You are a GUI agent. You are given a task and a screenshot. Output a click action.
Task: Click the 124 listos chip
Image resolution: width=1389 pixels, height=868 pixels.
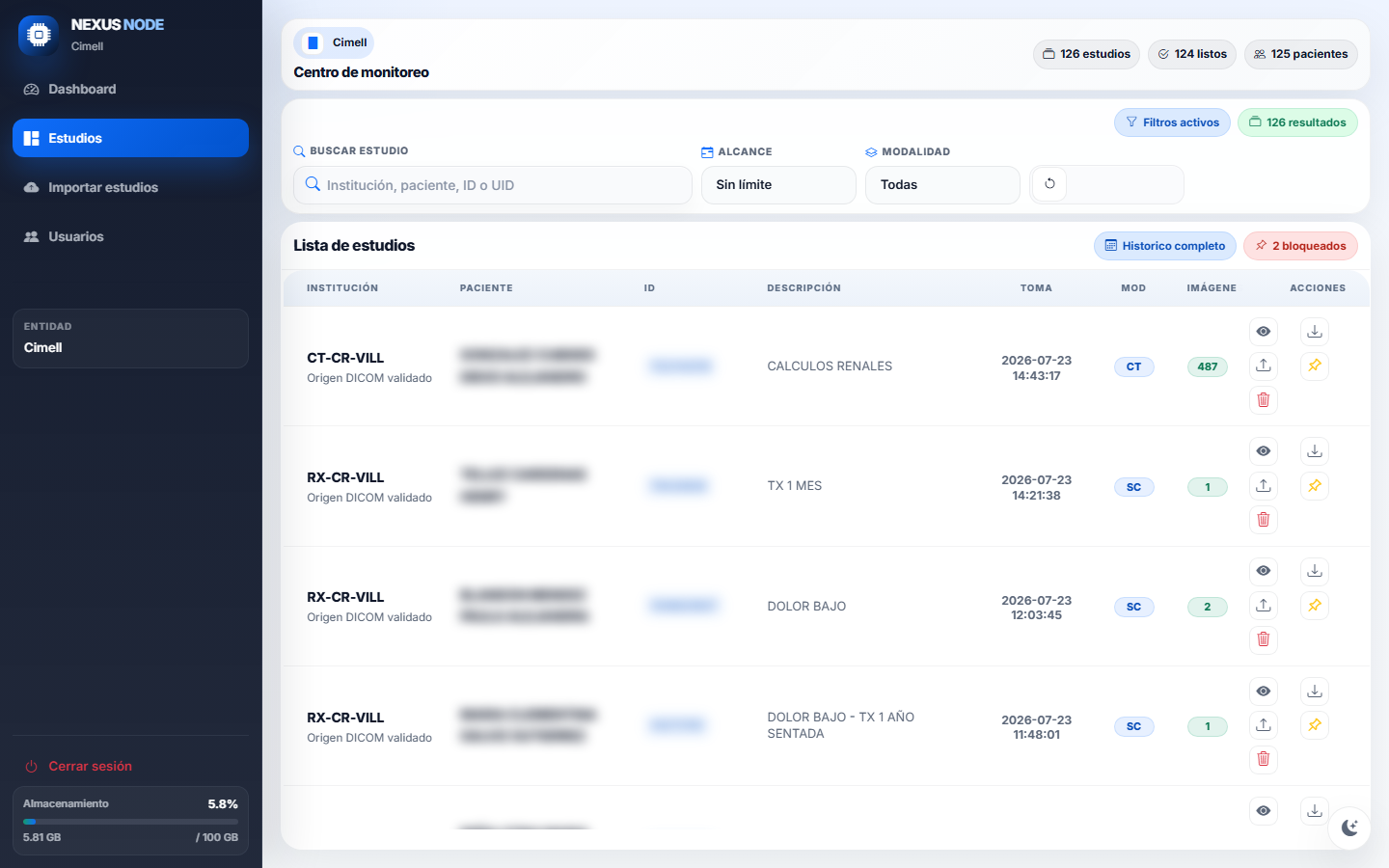click(x=1192, y=54)
